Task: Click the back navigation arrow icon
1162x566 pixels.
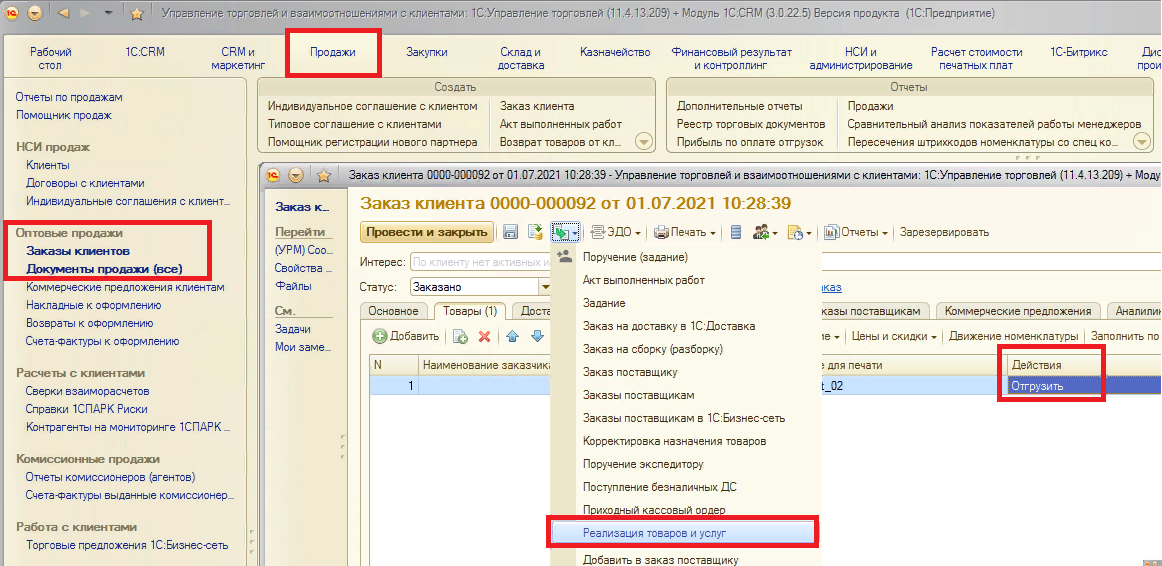Action: tap(64, 14)
